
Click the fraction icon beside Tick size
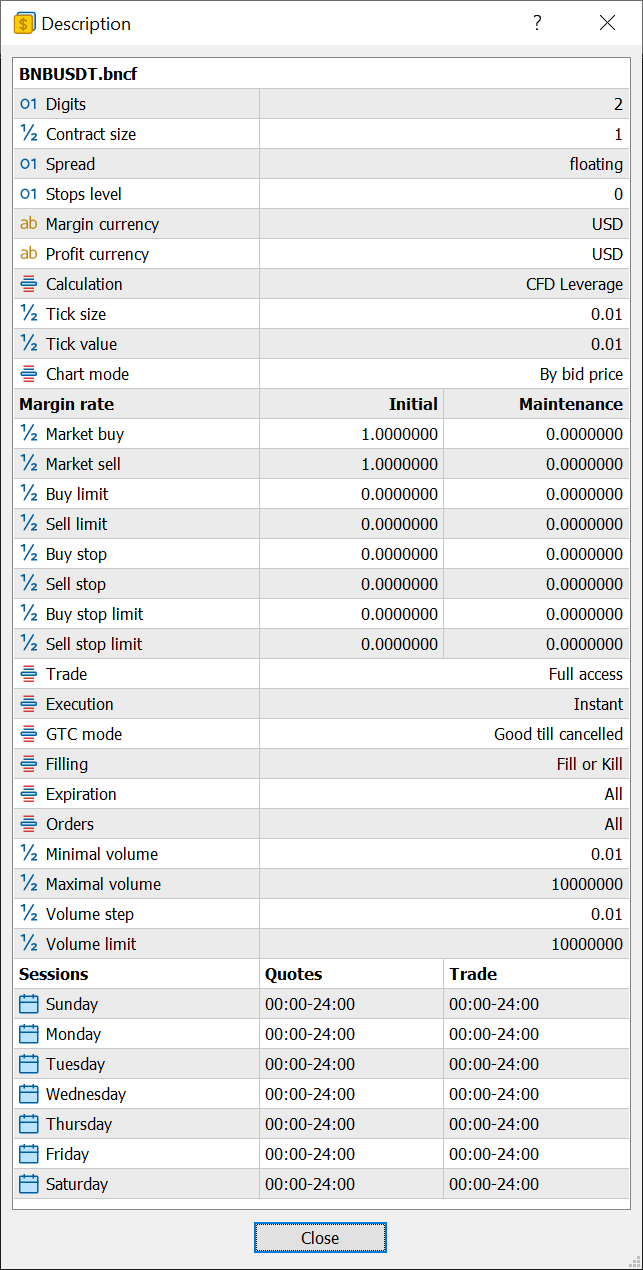28,314
